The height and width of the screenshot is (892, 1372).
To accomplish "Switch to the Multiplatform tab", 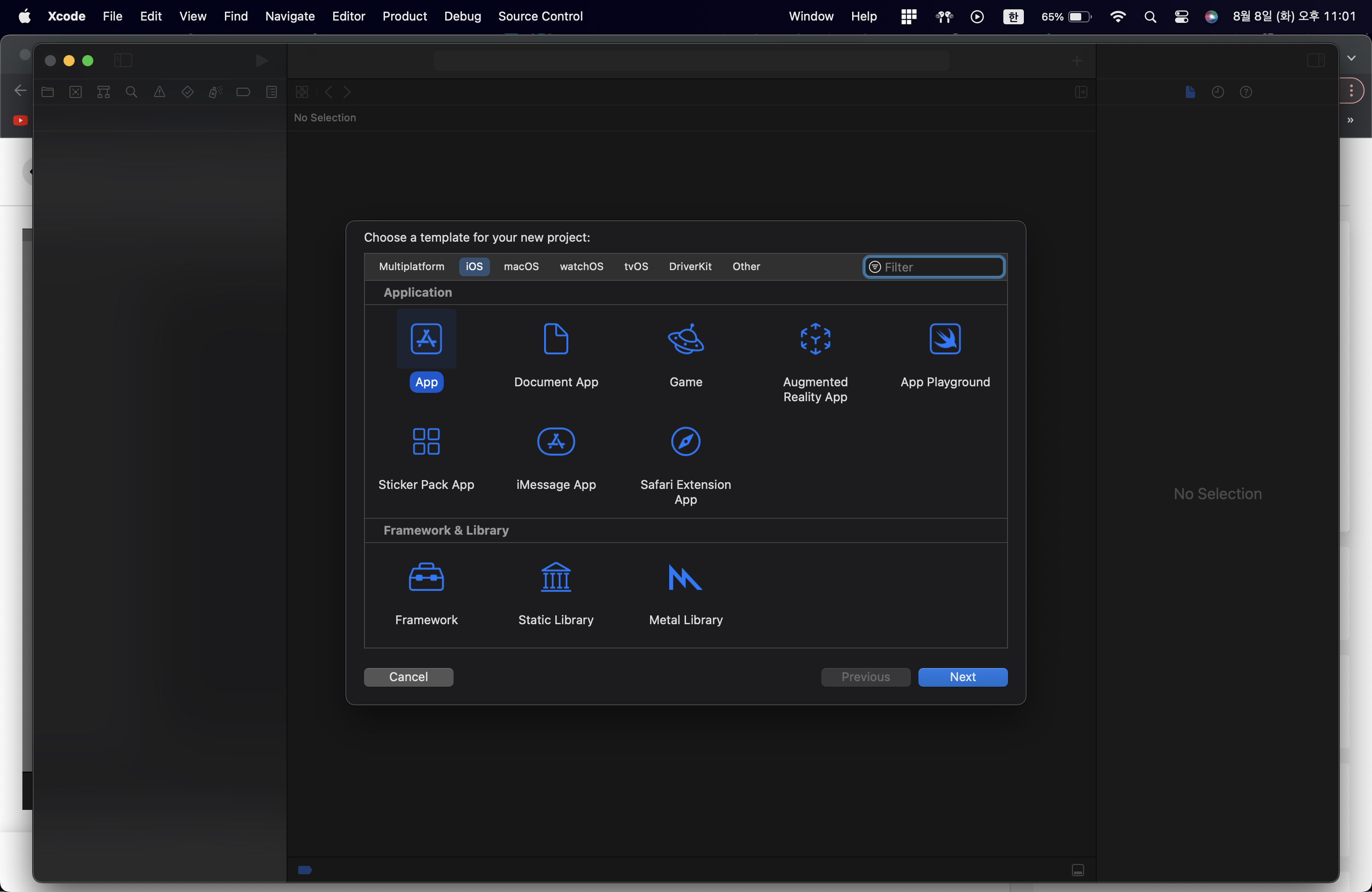I will [411, 267].
